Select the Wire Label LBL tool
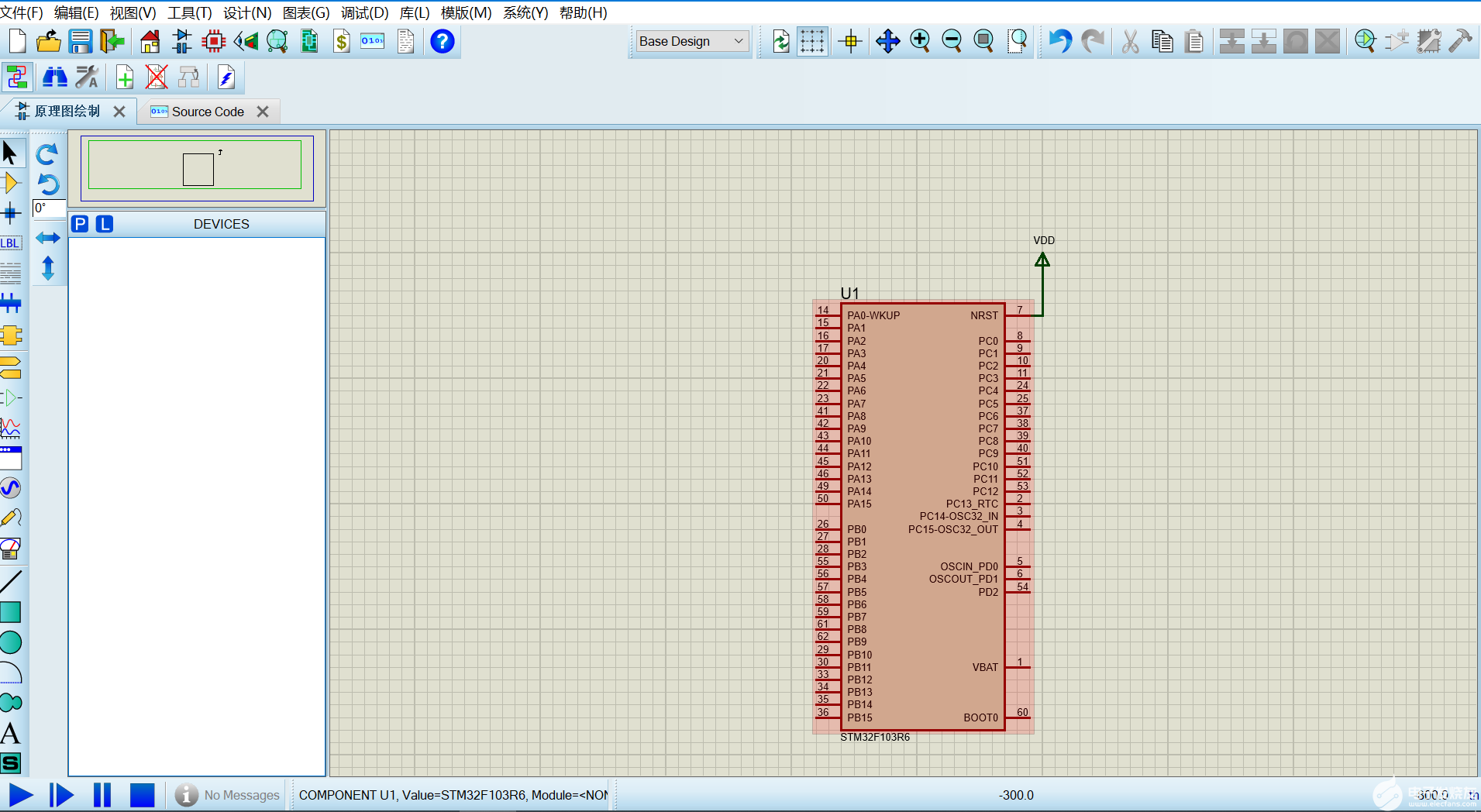This screenshot has width=1481, height=812. coord(11,243)
